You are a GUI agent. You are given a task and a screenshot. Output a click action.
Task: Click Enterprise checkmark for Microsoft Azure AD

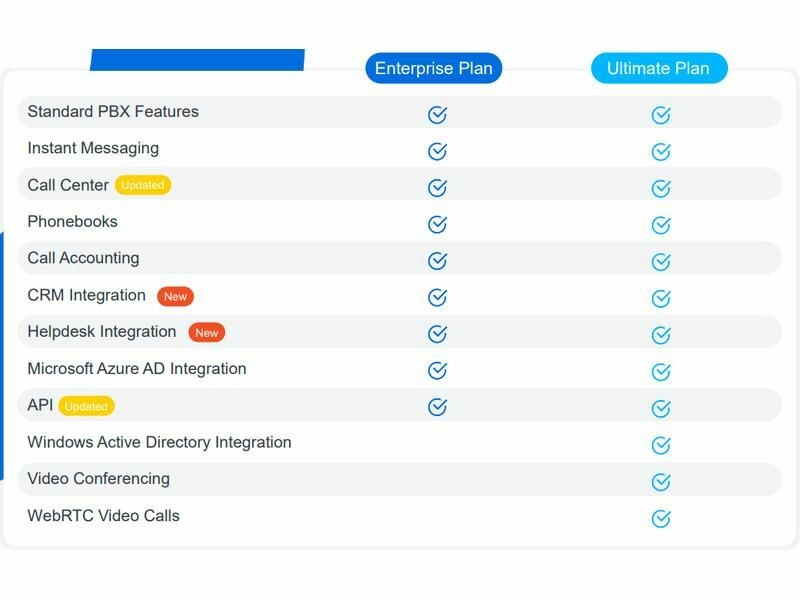coord(437,370)
